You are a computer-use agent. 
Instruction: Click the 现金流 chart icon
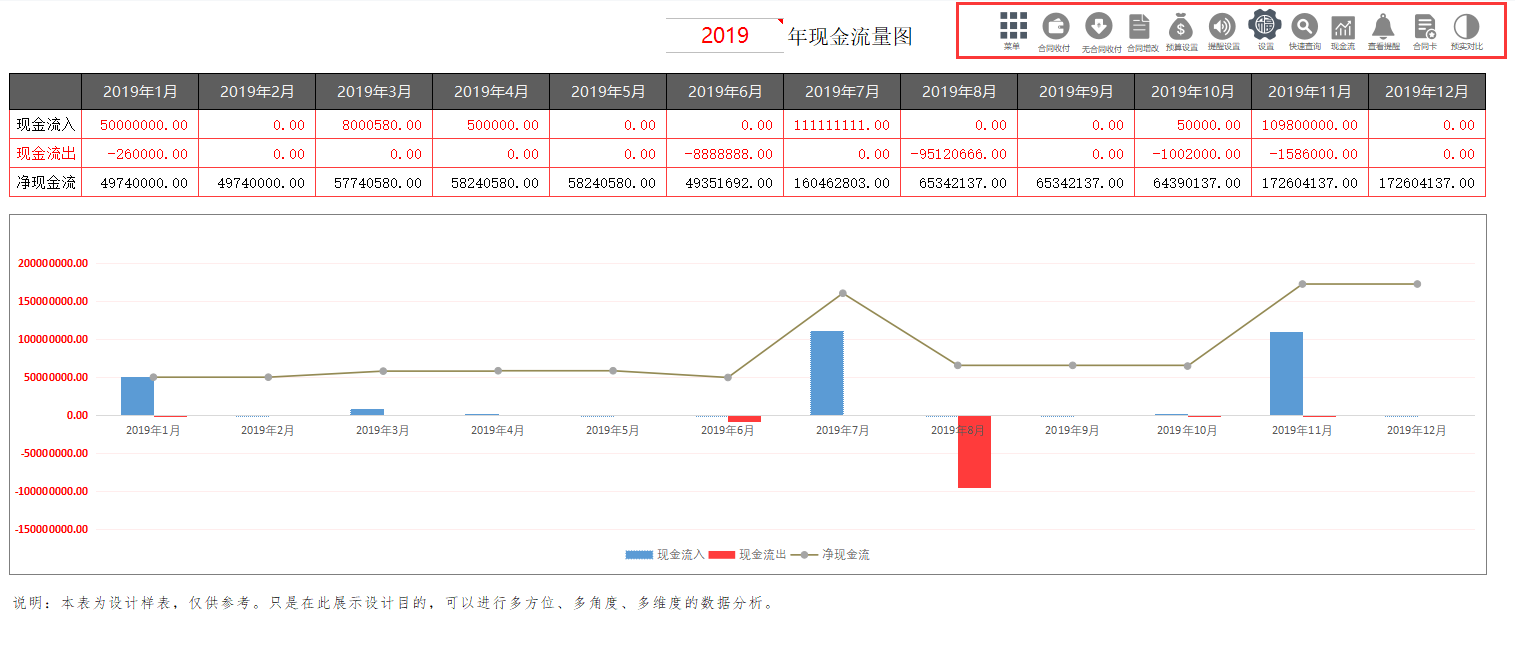pyautogui.click(x=1343, y=26)
